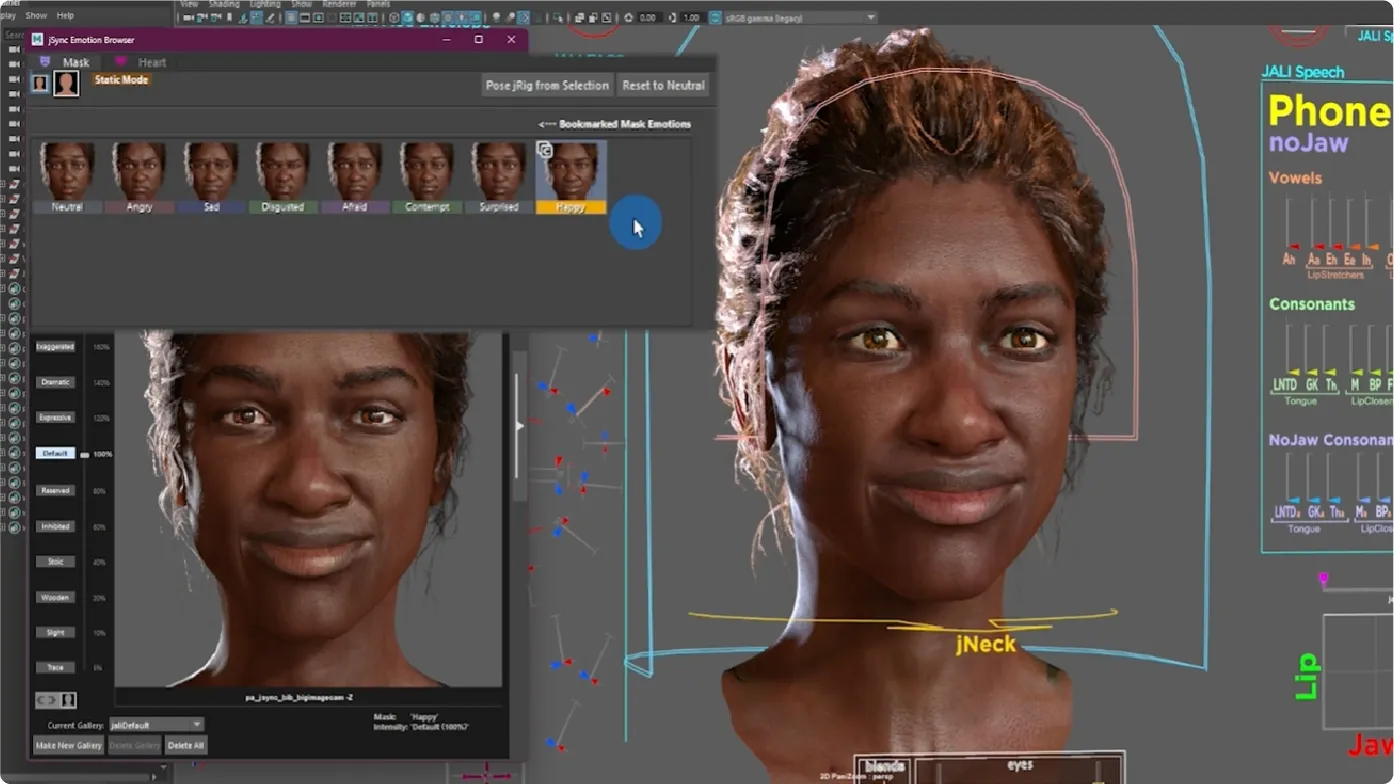Click the sRGB gamma color management icon
The height and width of the screenshot is (784, 1394).
tap(715, 17)
